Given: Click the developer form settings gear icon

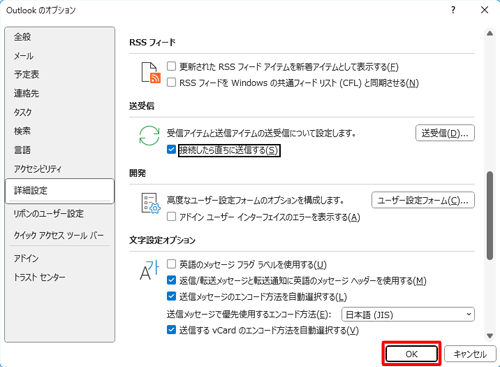Looking at the screenshot, I should pos(151,203).
